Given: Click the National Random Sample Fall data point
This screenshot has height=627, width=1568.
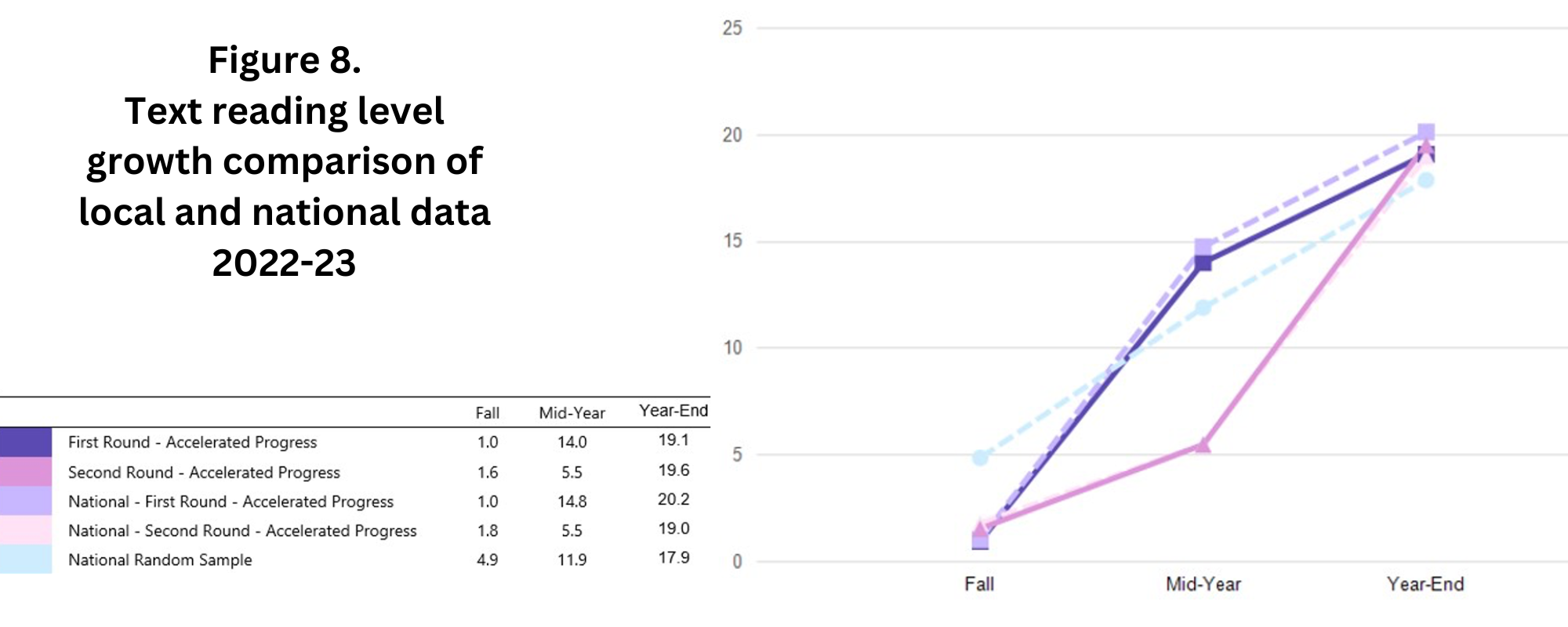Looking at the screenshot, I should (980, 457).
